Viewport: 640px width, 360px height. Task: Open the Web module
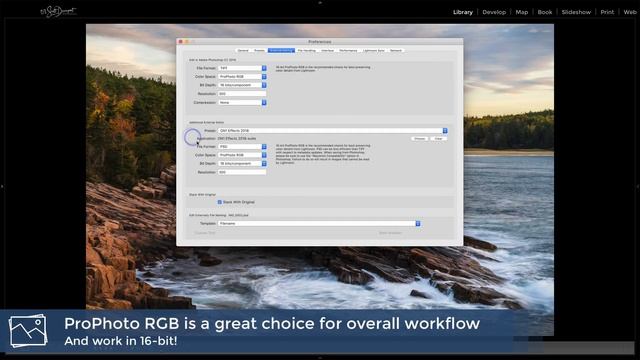click(630, 12)
